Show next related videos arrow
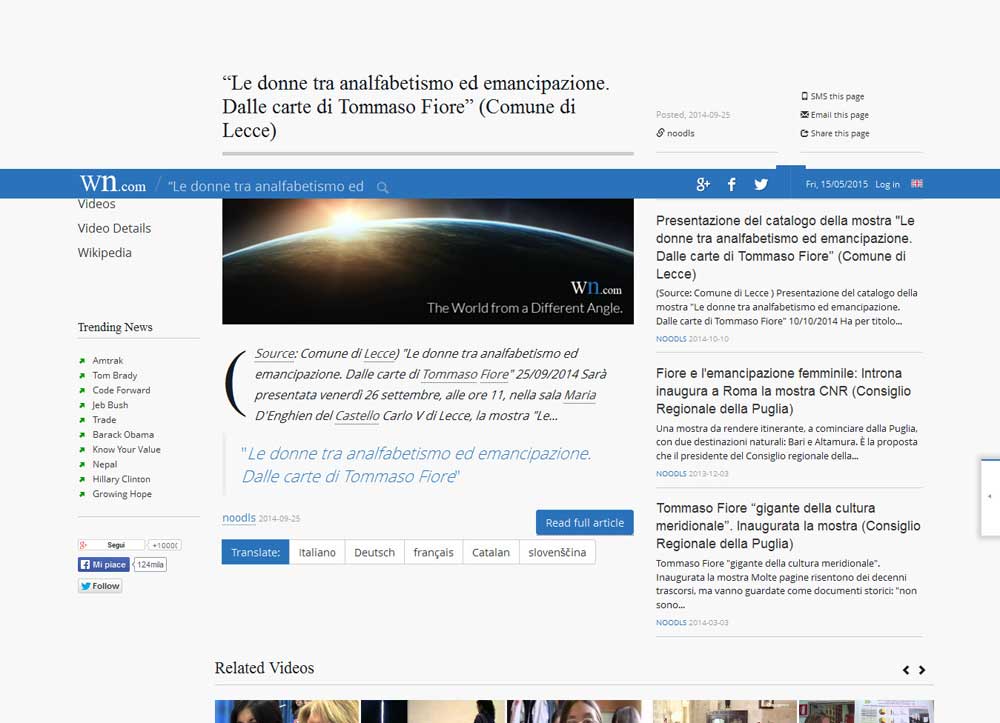 click(922, 670)
